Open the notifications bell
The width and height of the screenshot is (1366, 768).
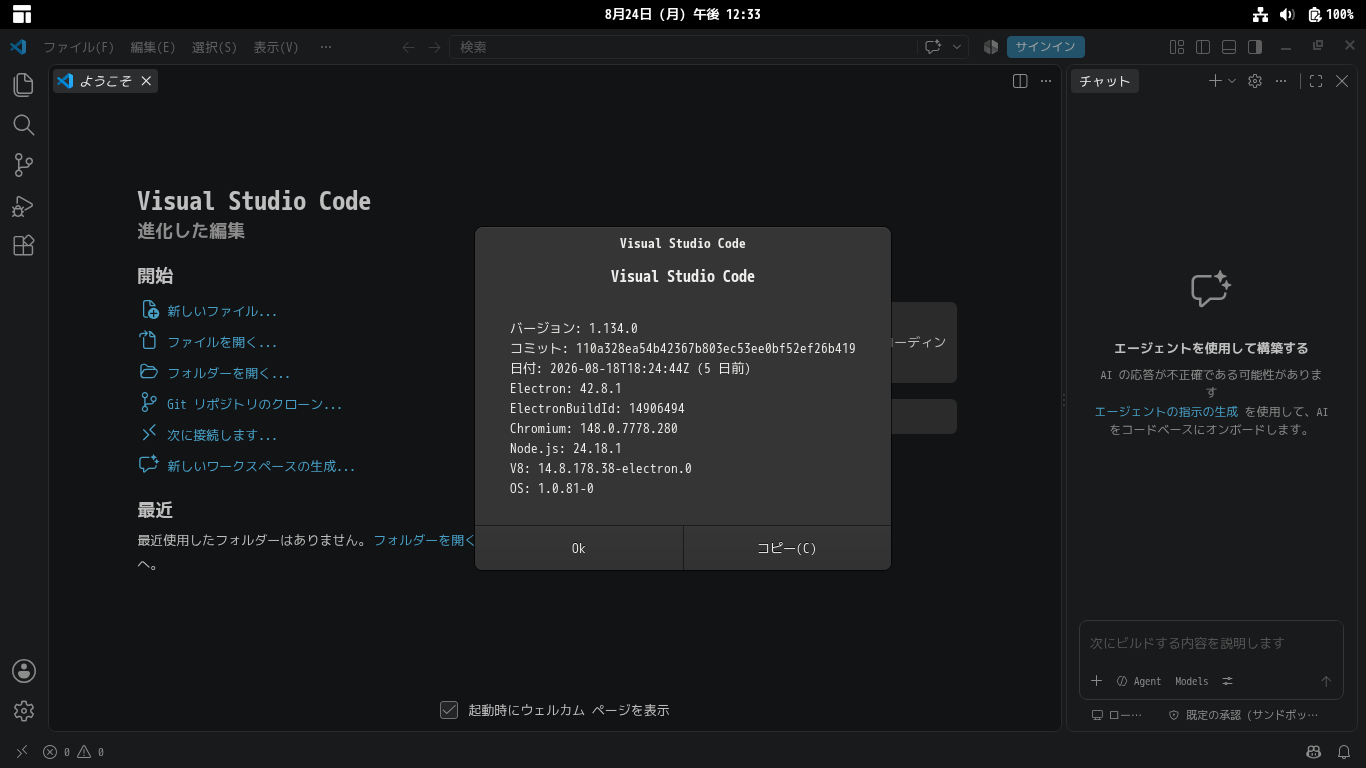pos(1343,752)
